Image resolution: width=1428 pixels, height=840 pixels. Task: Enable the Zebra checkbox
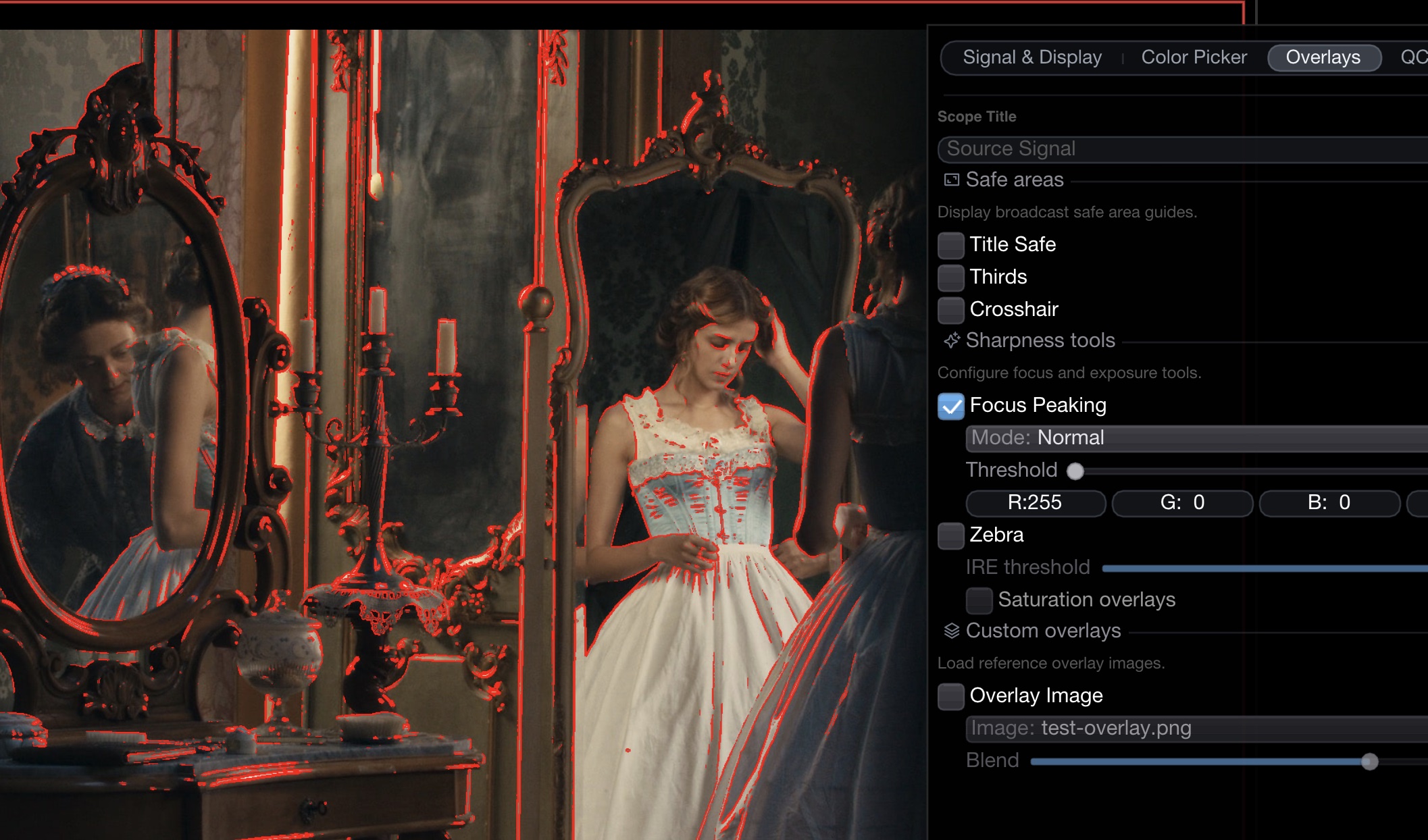950,535
